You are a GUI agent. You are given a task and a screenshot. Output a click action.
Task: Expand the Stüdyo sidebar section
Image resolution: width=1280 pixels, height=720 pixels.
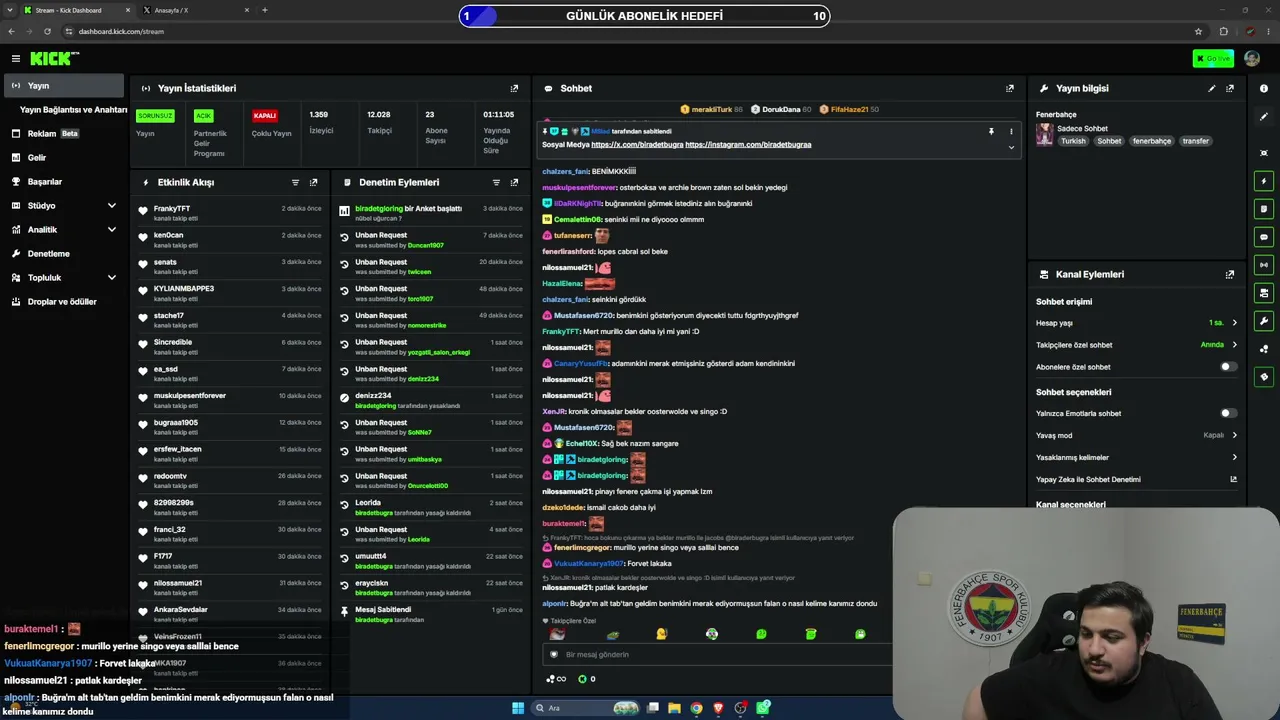point(111,206)
